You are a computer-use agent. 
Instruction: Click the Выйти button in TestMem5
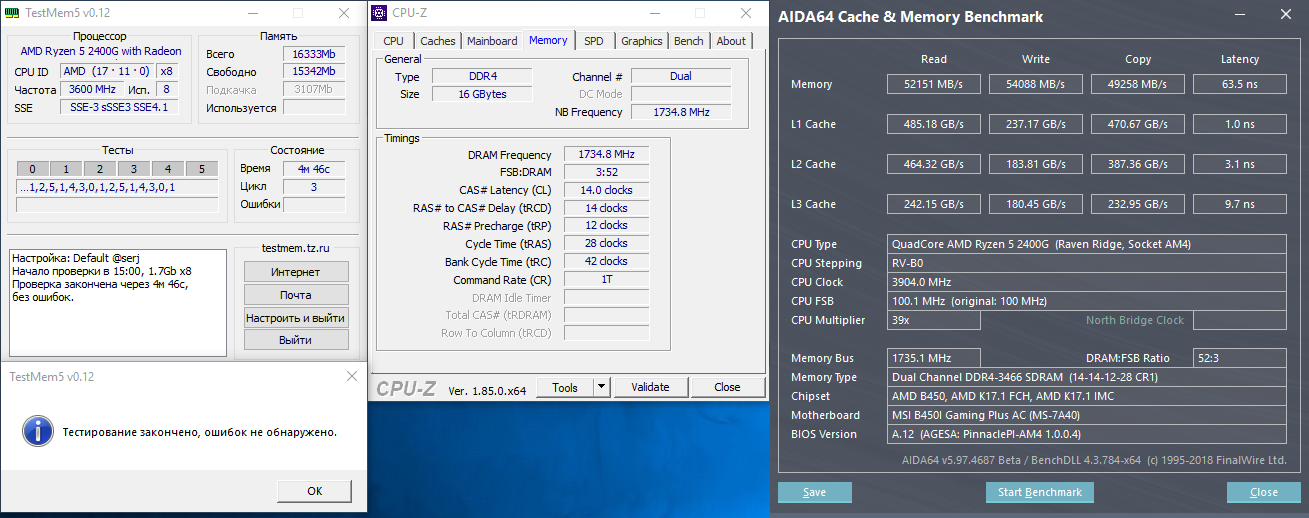pyautogui.click(x=296, y=340)
